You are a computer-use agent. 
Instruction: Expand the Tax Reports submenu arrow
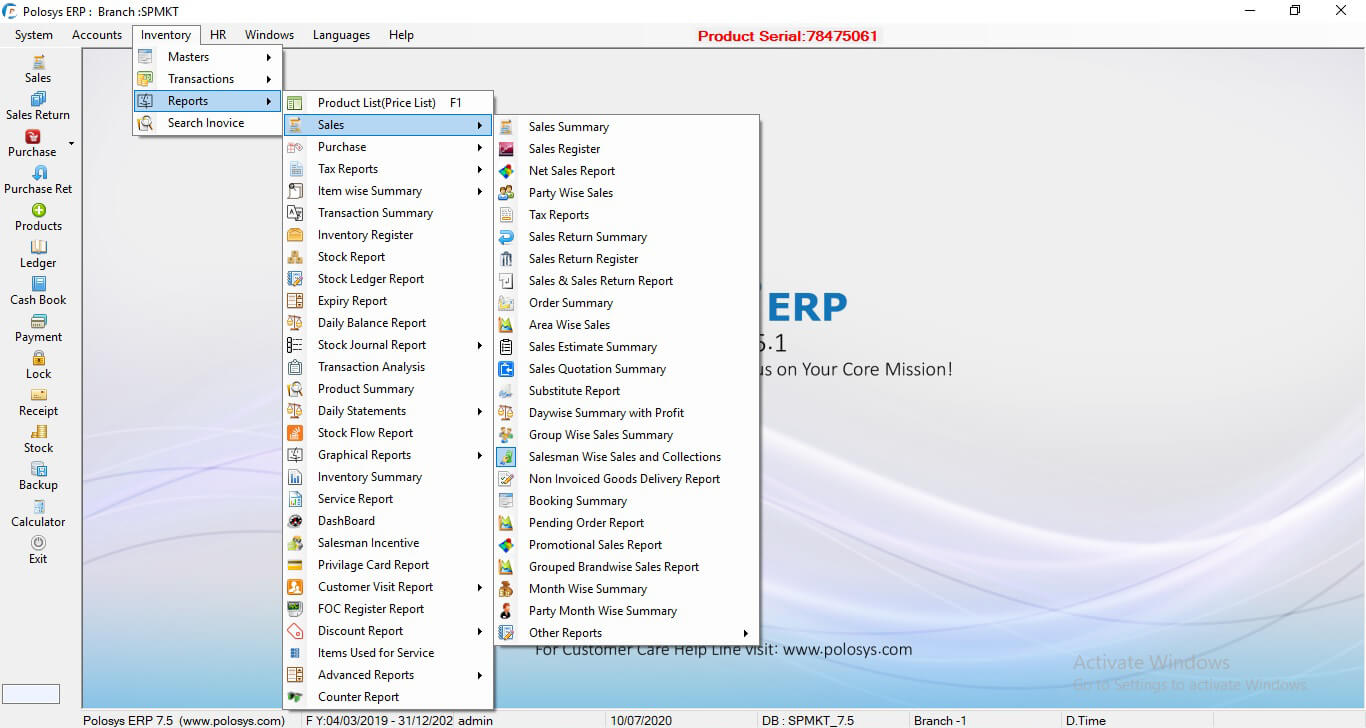[x=480, y=169]
